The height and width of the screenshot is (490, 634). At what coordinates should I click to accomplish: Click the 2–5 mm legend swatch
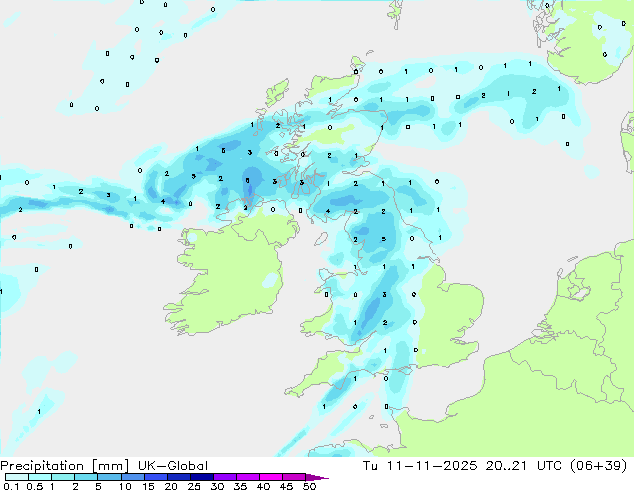pyautogui.click(x=86, y=477)
